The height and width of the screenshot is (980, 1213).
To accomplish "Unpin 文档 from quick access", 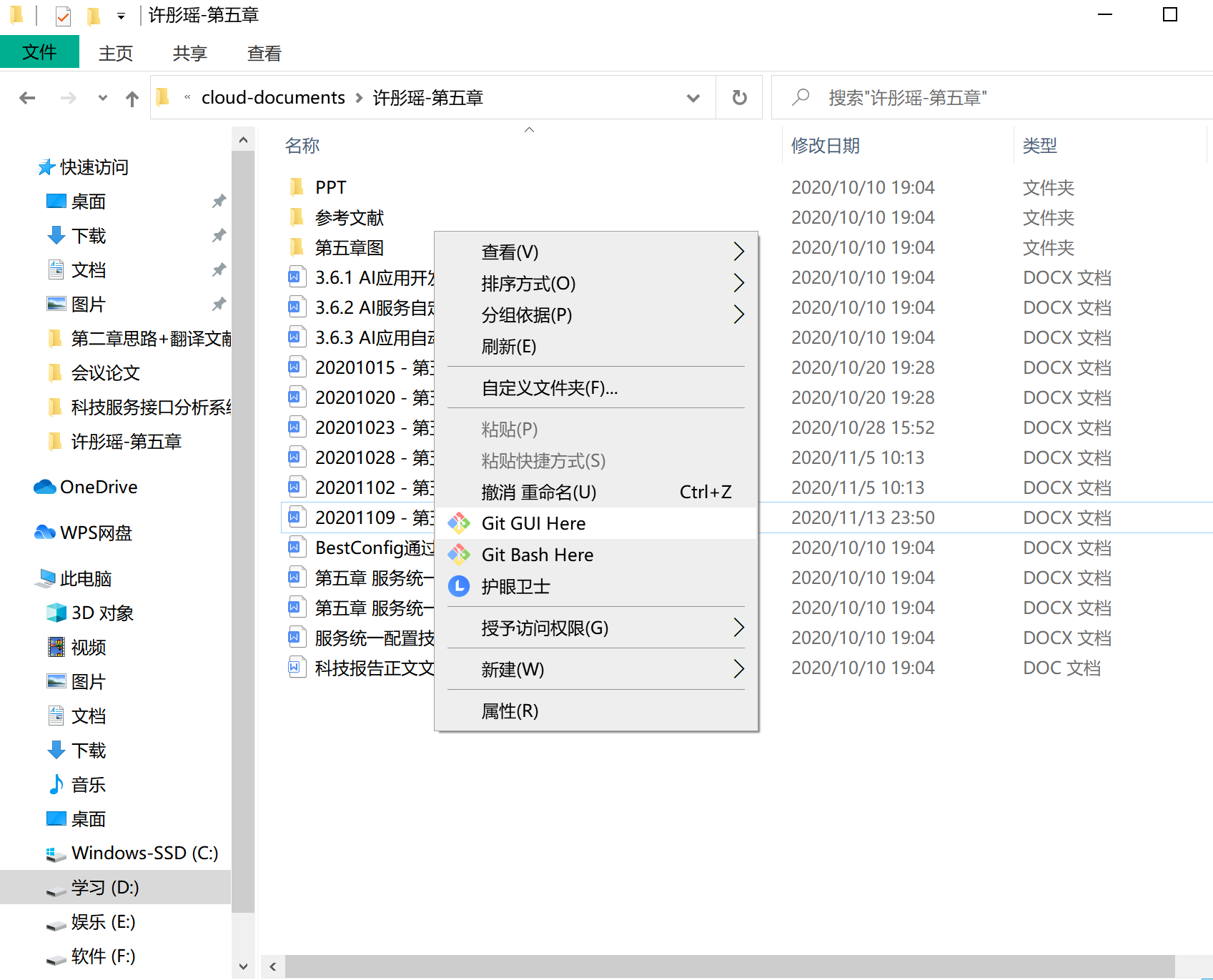I will pos(219,270).
